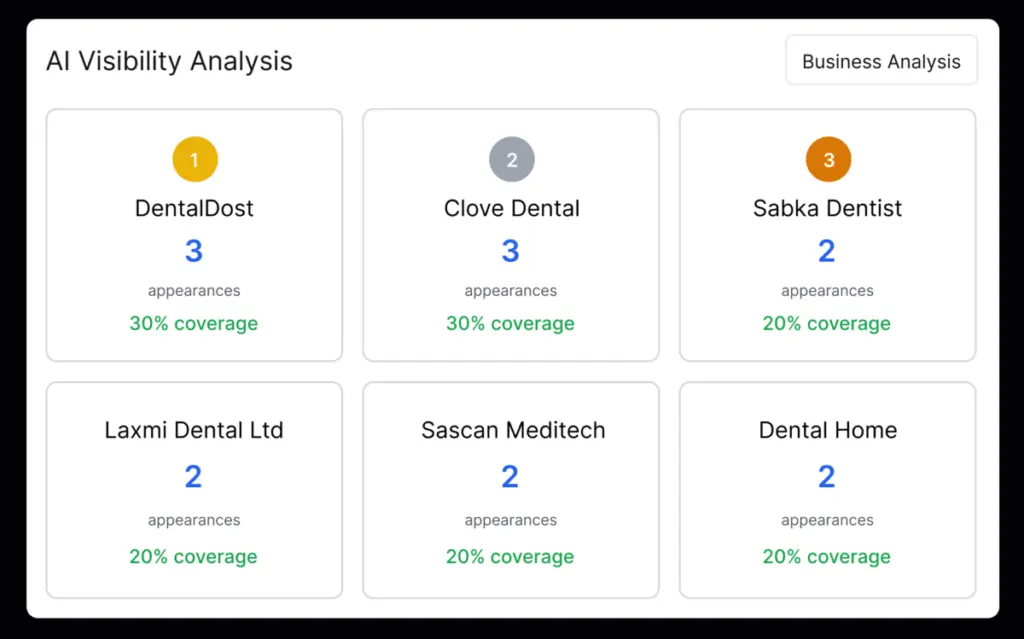Select the Clove Dental card
Viewport: 1024px width, 639px height.
pyautogui.click(x=511, y=234)
